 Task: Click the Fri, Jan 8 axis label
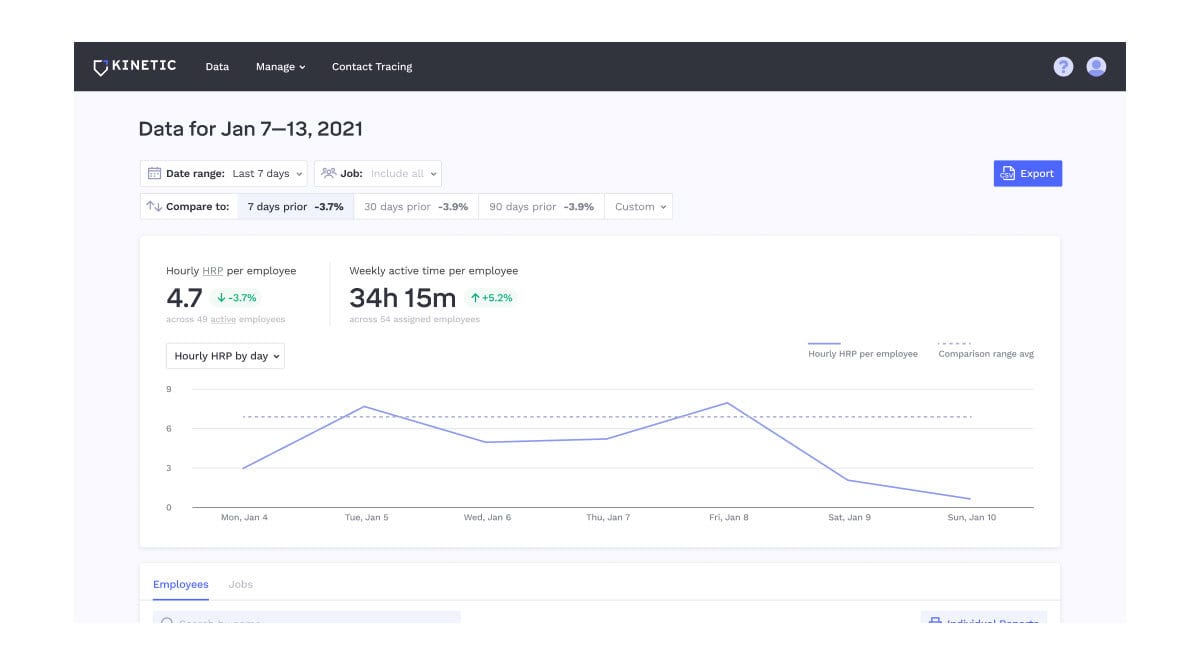[729, 518]
